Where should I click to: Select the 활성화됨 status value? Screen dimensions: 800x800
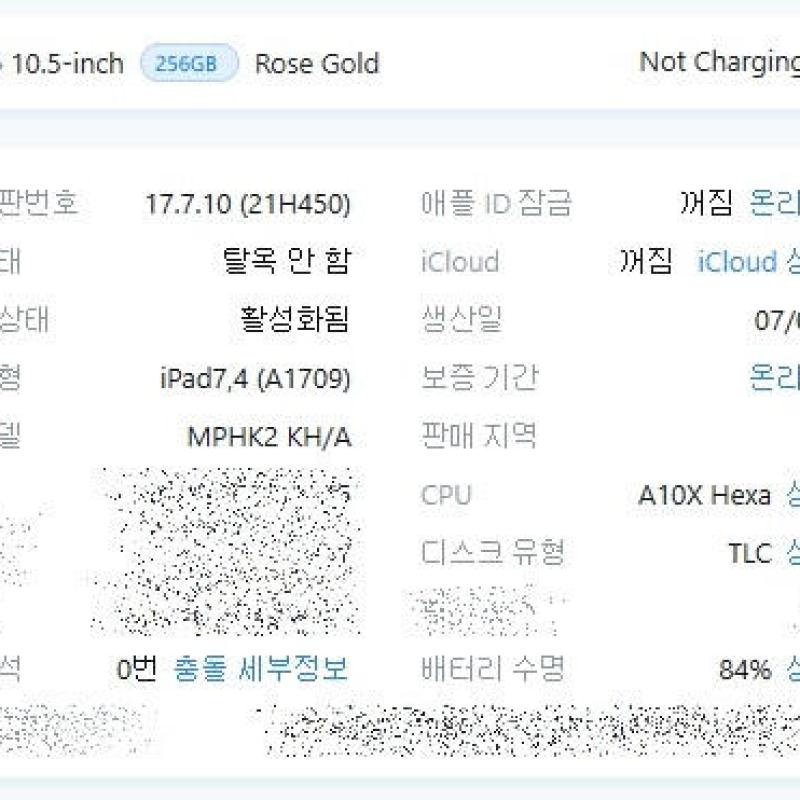click(295, 319)
